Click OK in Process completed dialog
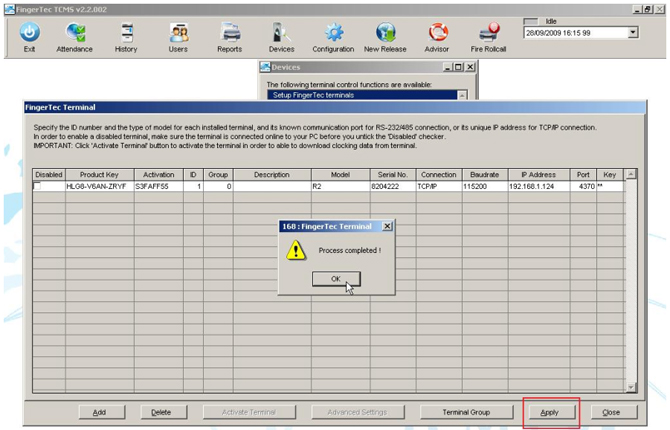 (336, 279)
